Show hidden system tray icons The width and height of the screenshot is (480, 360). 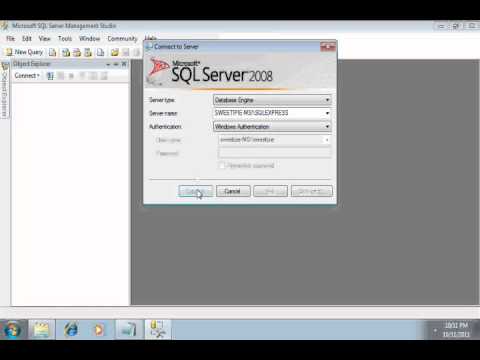tap(435, 330)
